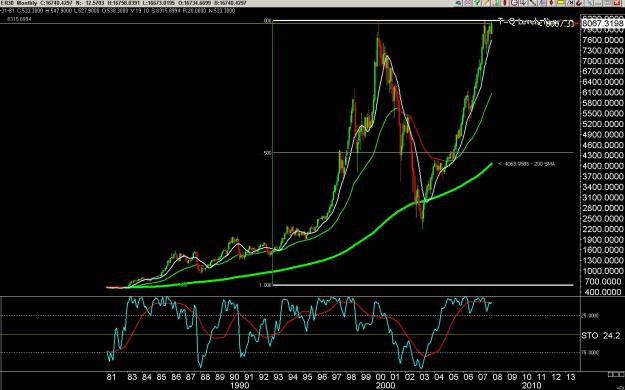The image size is (625, 390).
Task: Click the red magnet snap icon
Action: 579,3
